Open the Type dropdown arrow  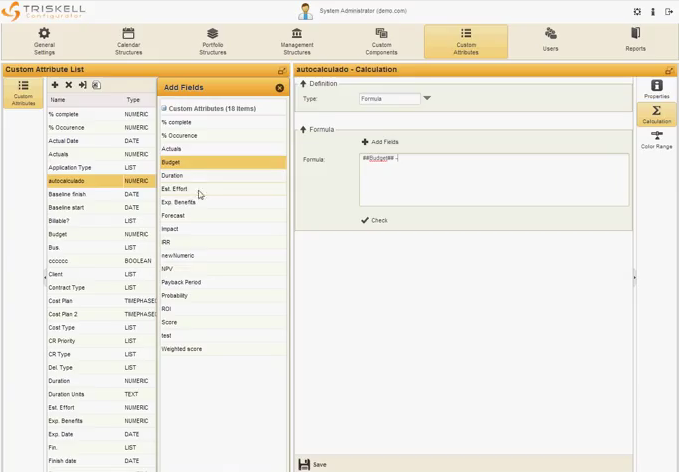pos(427,98)
